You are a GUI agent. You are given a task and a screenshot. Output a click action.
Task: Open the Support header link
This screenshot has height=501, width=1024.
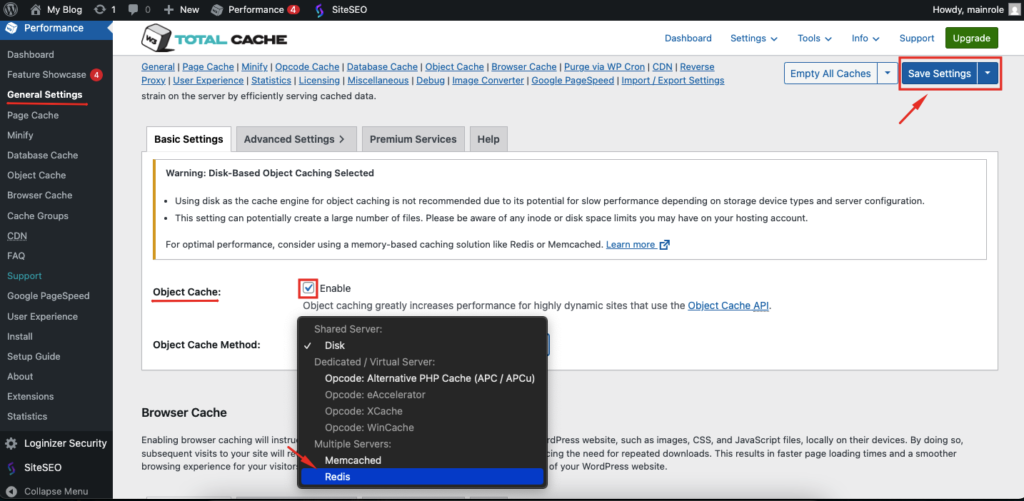tap(916, 38)
